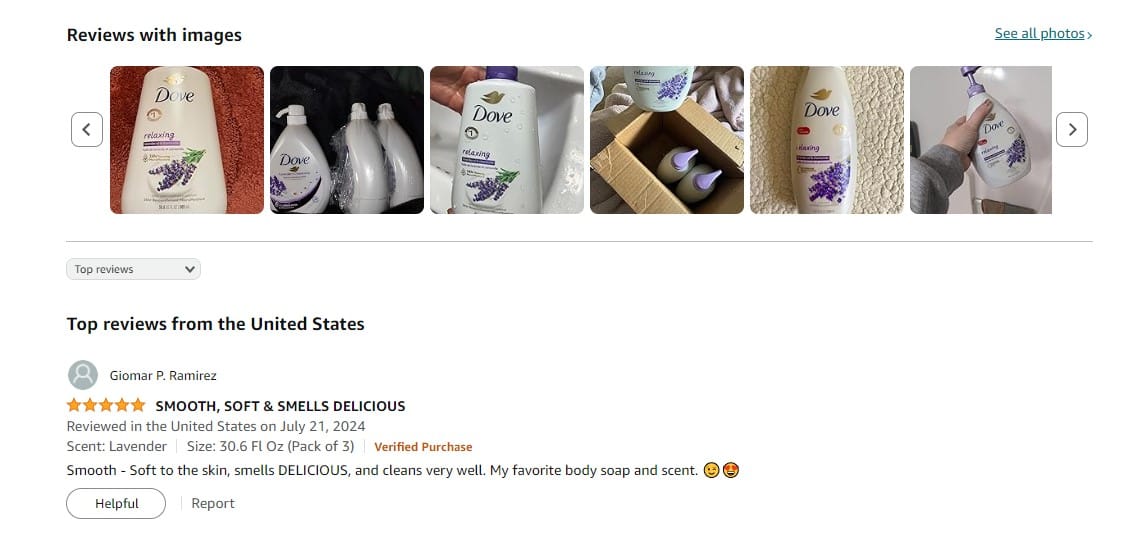Open photo of bottle held in gray sleeve
This screenshot has height=538, width=1141.
981,140
